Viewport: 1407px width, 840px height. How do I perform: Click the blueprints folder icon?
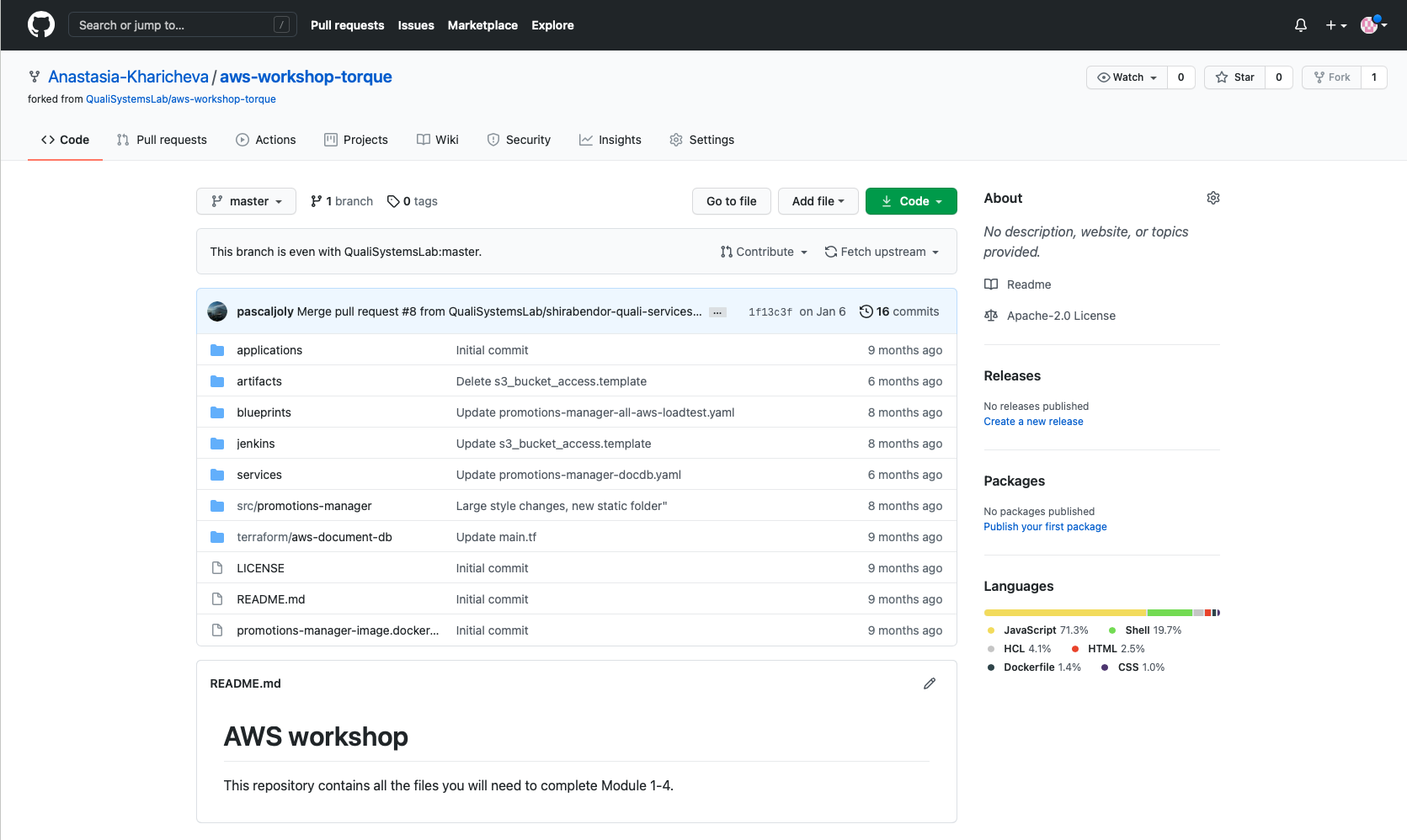pyautogui.click(x=217, y=412)
